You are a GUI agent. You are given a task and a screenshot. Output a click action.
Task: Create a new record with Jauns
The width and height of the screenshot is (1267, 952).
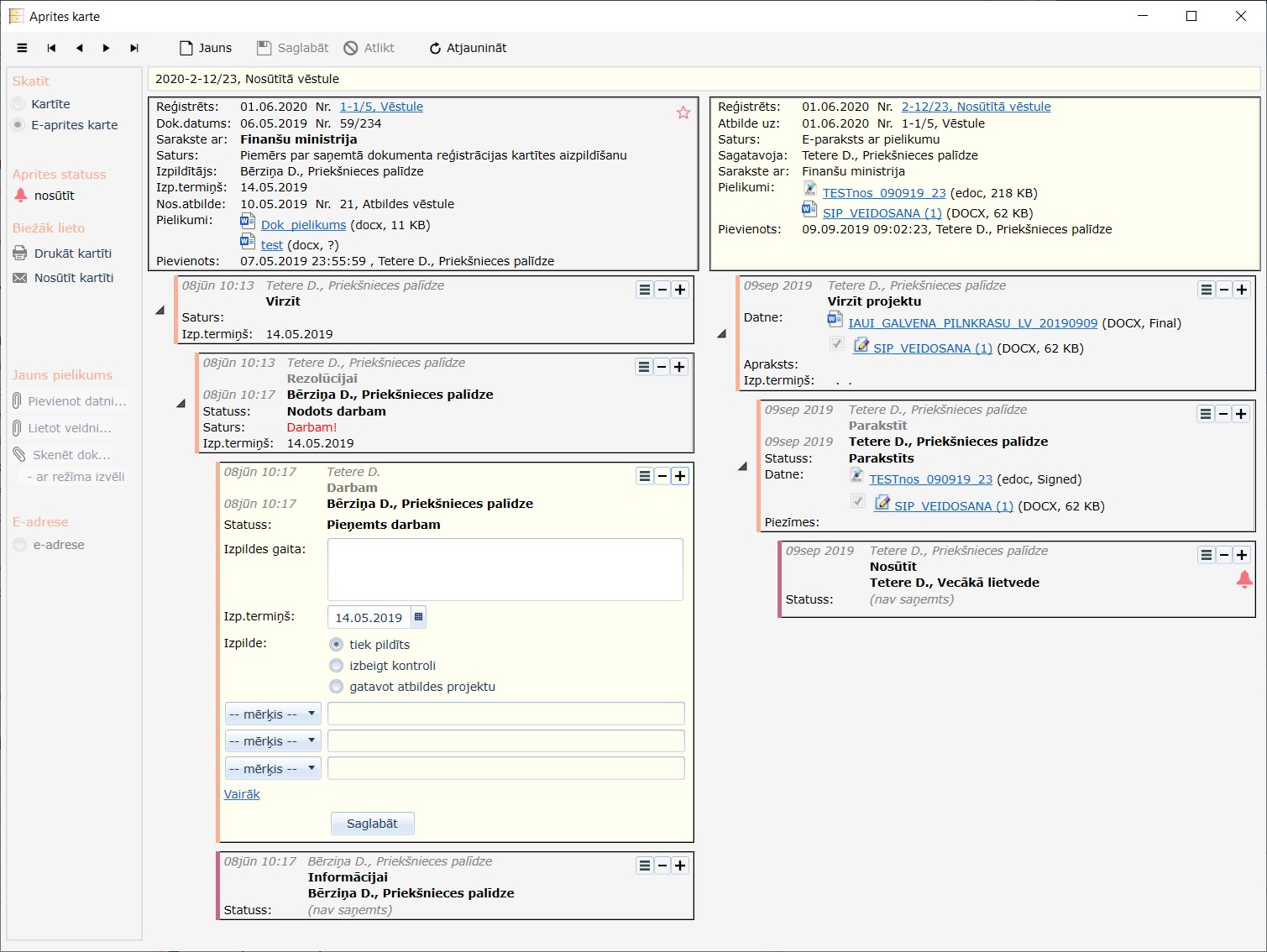click(x=206, y=48)
